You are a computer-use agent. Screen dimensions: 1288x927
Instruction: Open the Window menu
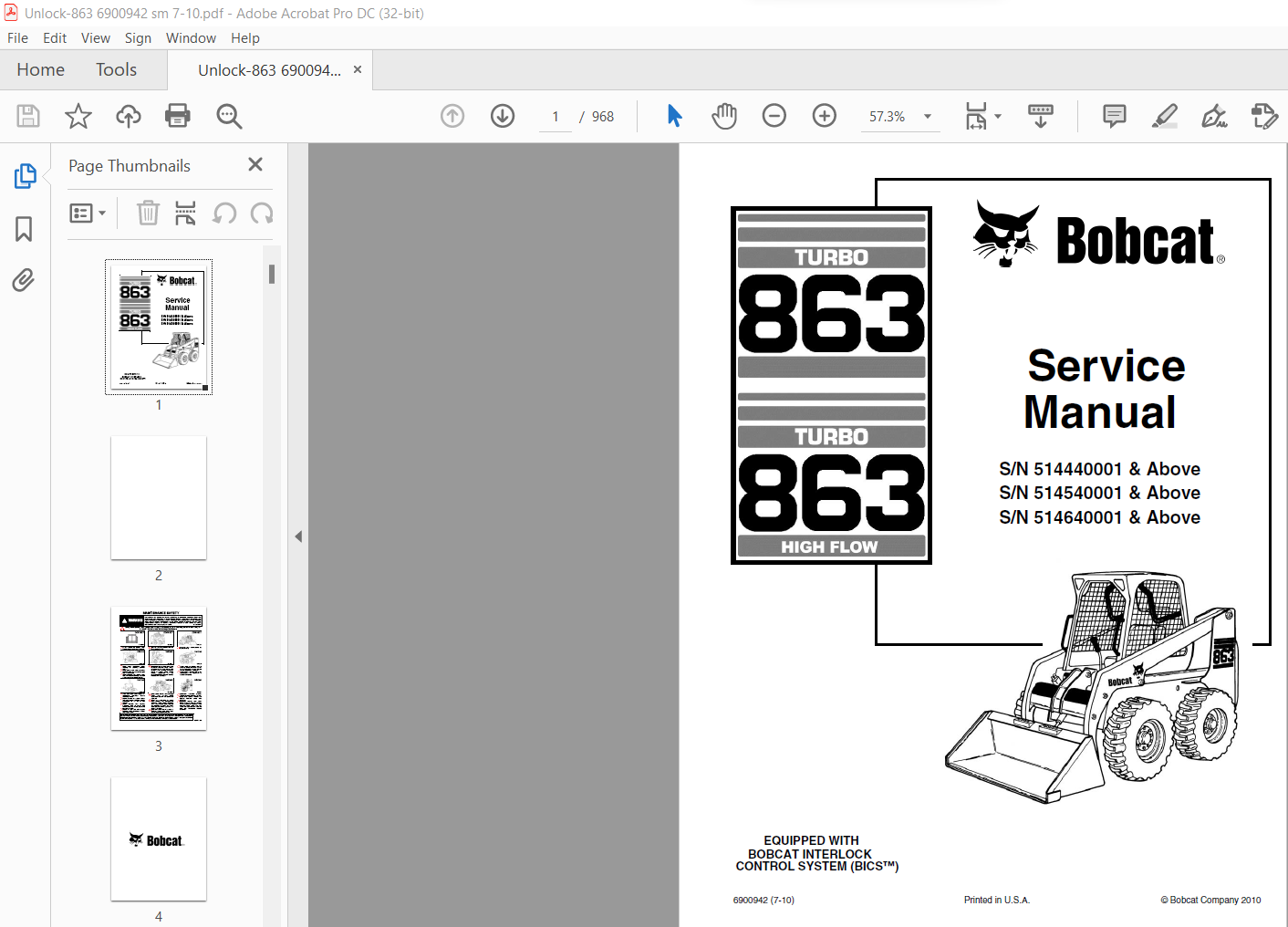pos(191,38)
